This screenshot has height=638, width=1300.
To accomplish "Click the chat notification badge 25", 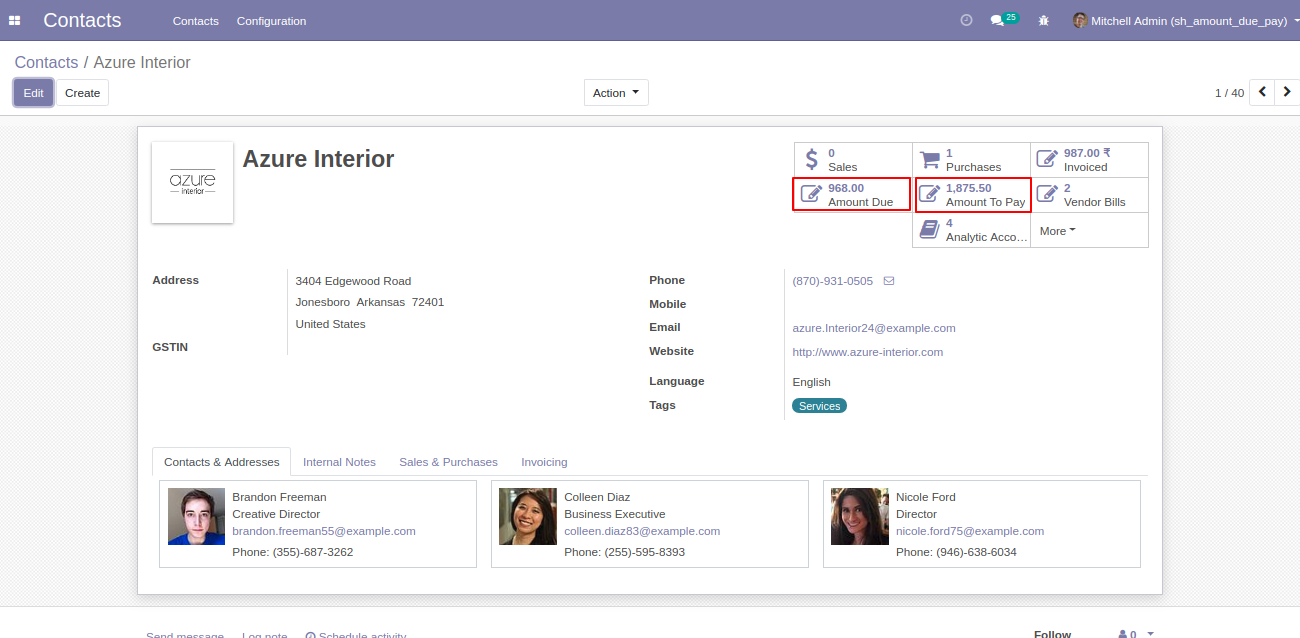I will pos(1011,17).
